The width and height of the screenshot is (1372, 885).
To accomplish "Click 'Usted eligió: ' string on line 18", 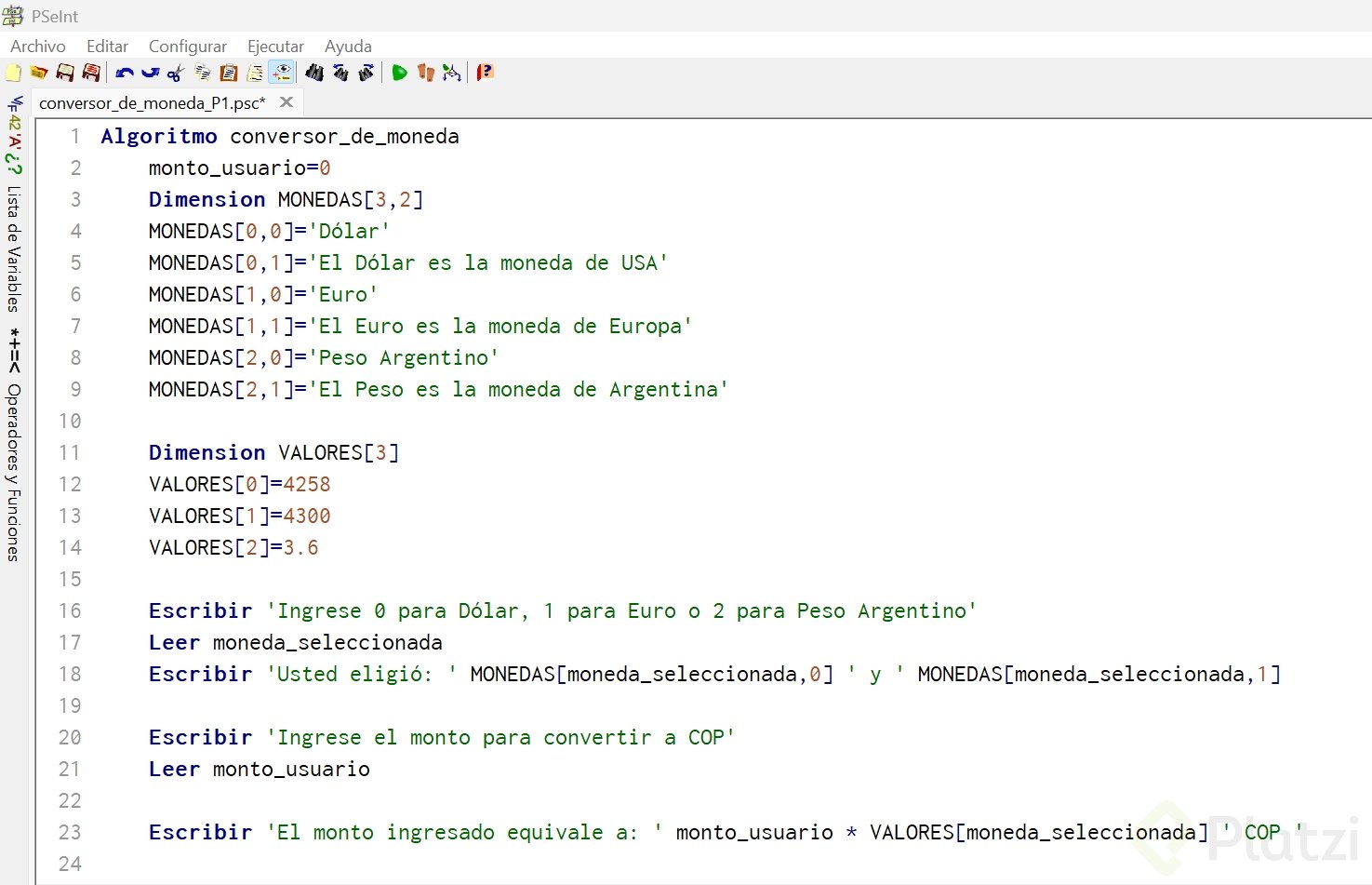I will pos(361,675).
